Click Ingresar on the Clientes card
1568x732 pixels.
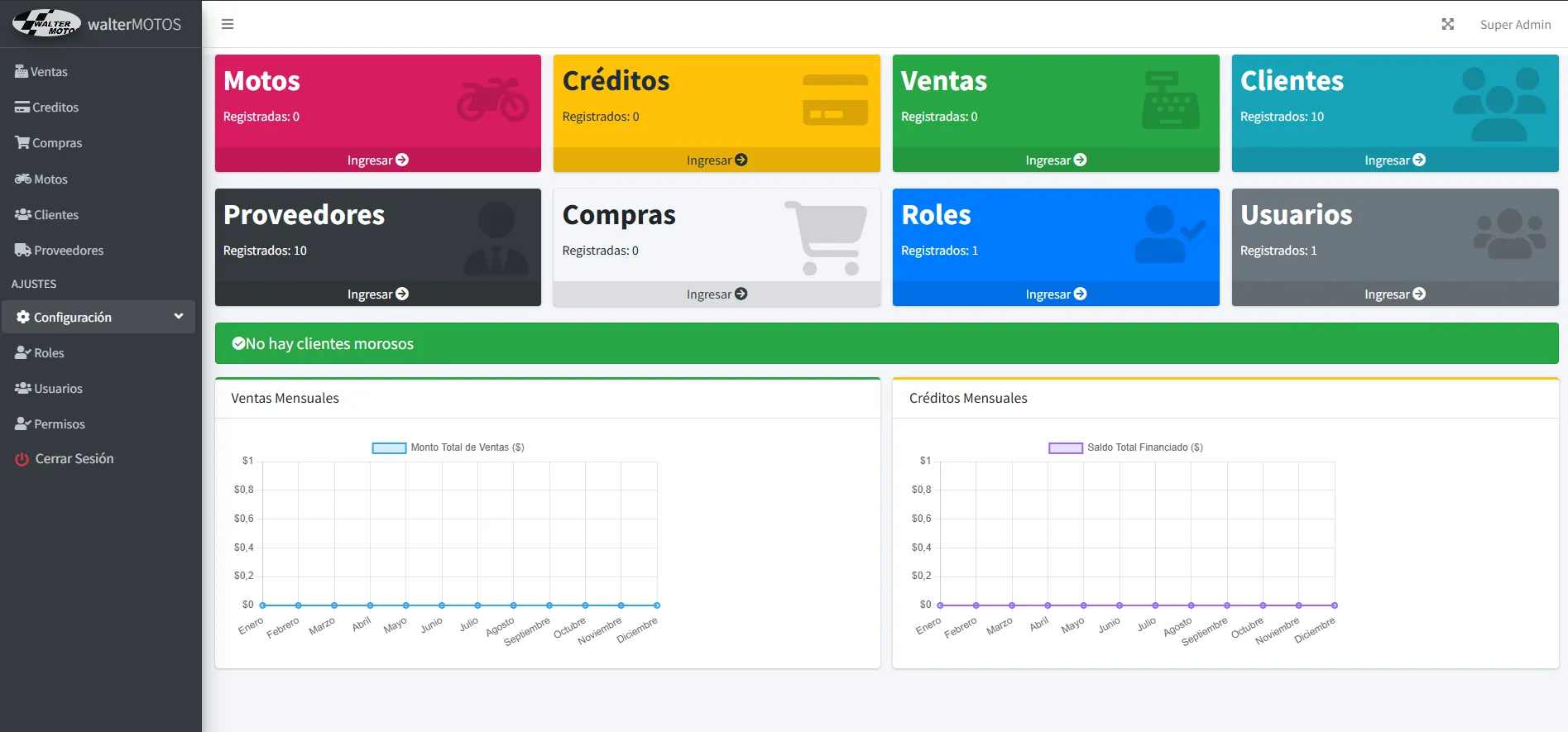pyautogui.click(x=1395, y=160)
